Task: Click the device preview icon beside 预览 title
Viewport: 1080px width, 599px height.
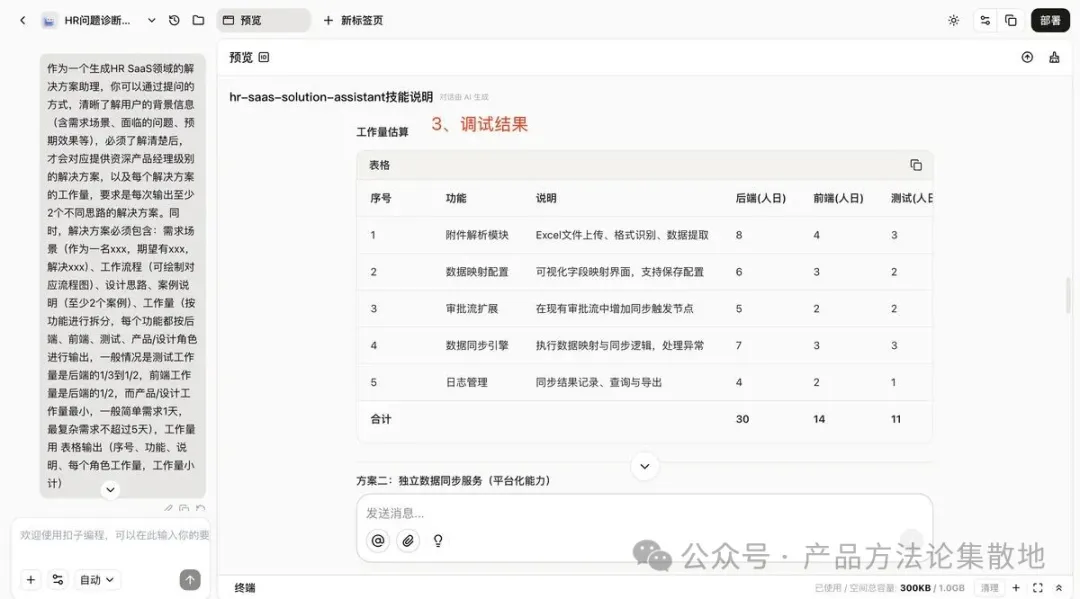Action: [x=262, y=57]
